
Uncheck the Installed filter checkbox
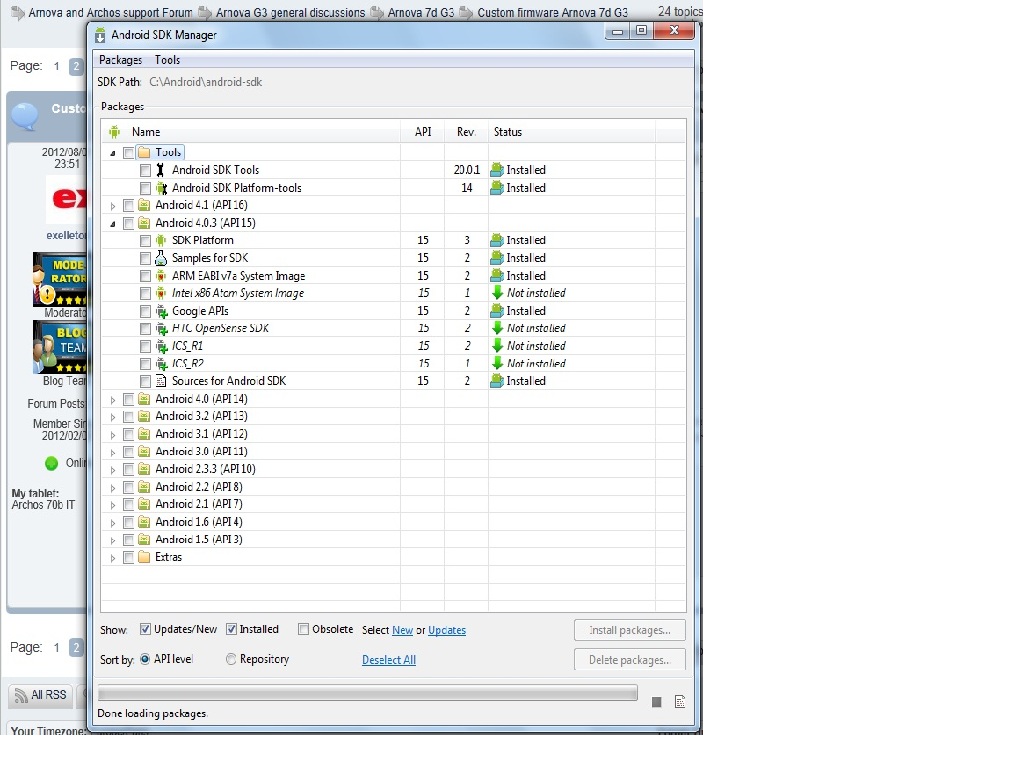[x=231, y=630]
